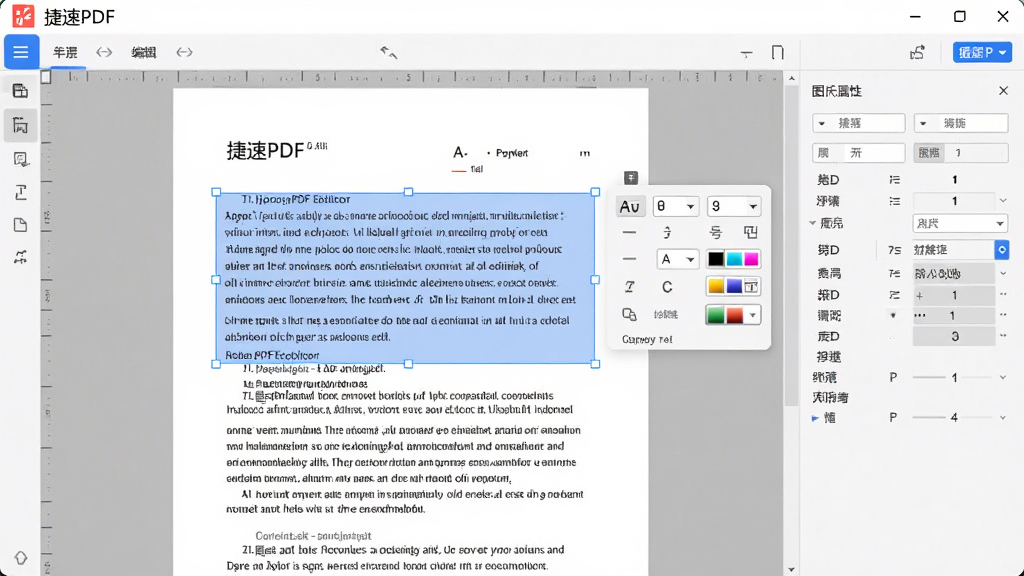The height and width of the screenshot is (576, 1024).
Task: Click the vertical scrollbar down arrow
Action: pyautogui.click(x=792, y=569)
